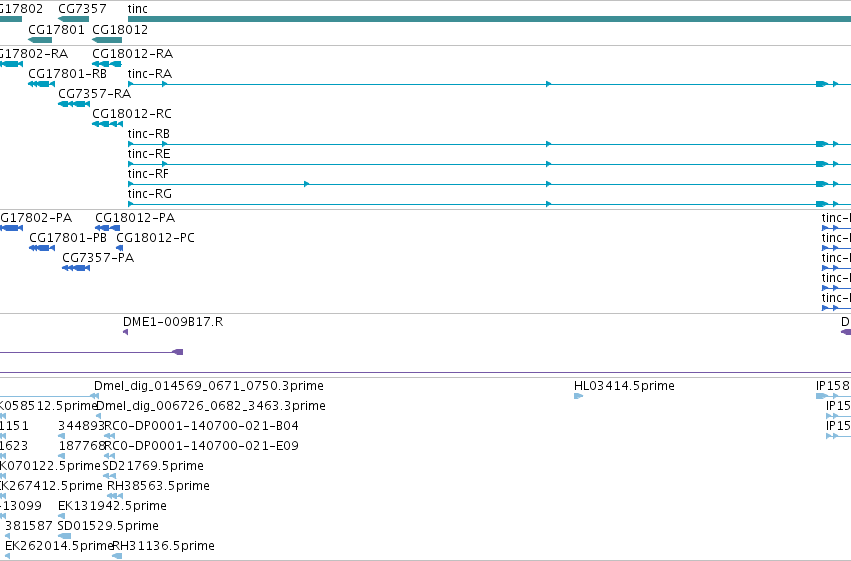Select the 187768 EST label
The width and height of the screenshot is (851, 561).
(82, 447)
